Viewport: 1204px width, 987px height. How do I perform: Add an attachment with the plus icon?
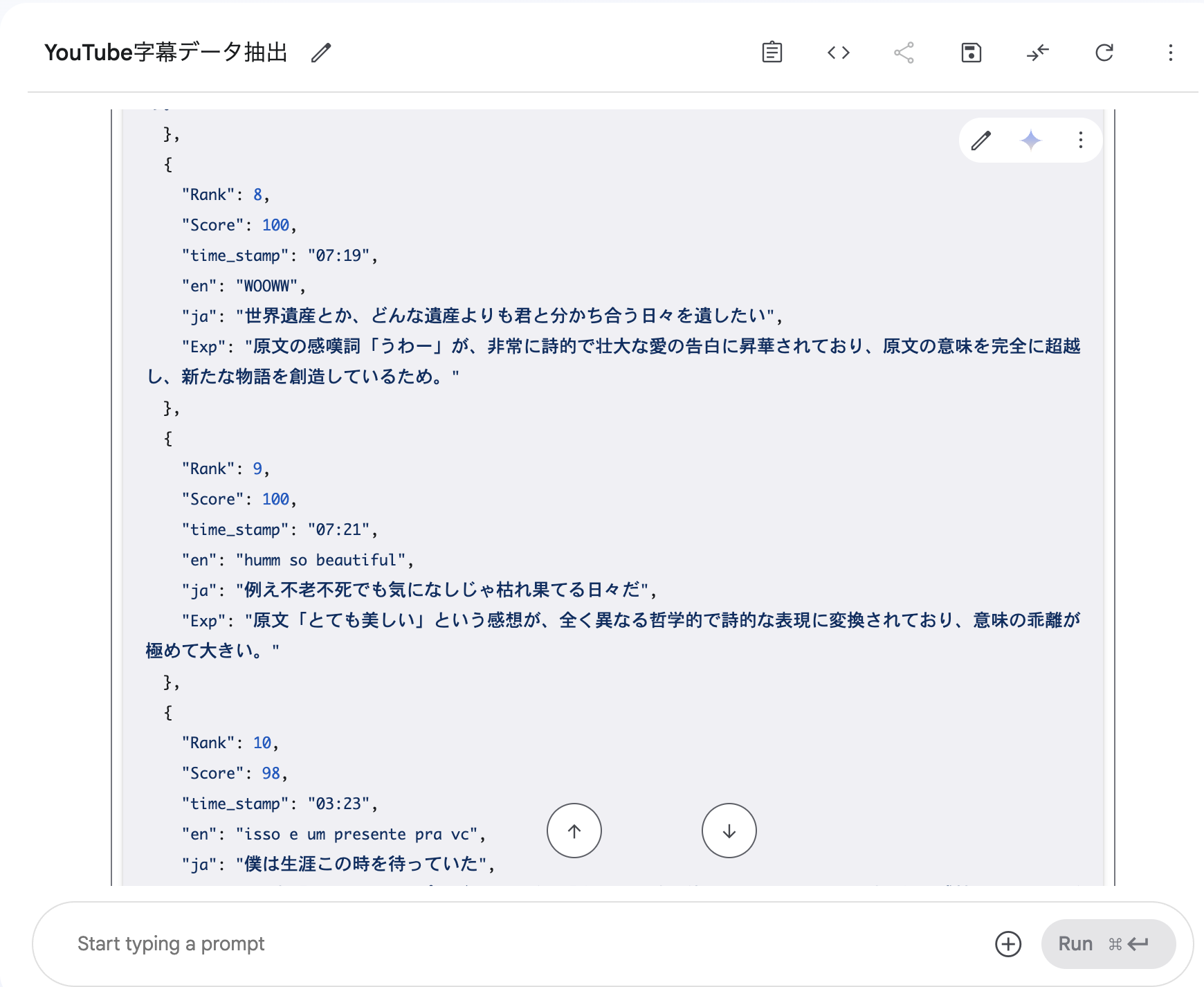(x=1009, y=943)
